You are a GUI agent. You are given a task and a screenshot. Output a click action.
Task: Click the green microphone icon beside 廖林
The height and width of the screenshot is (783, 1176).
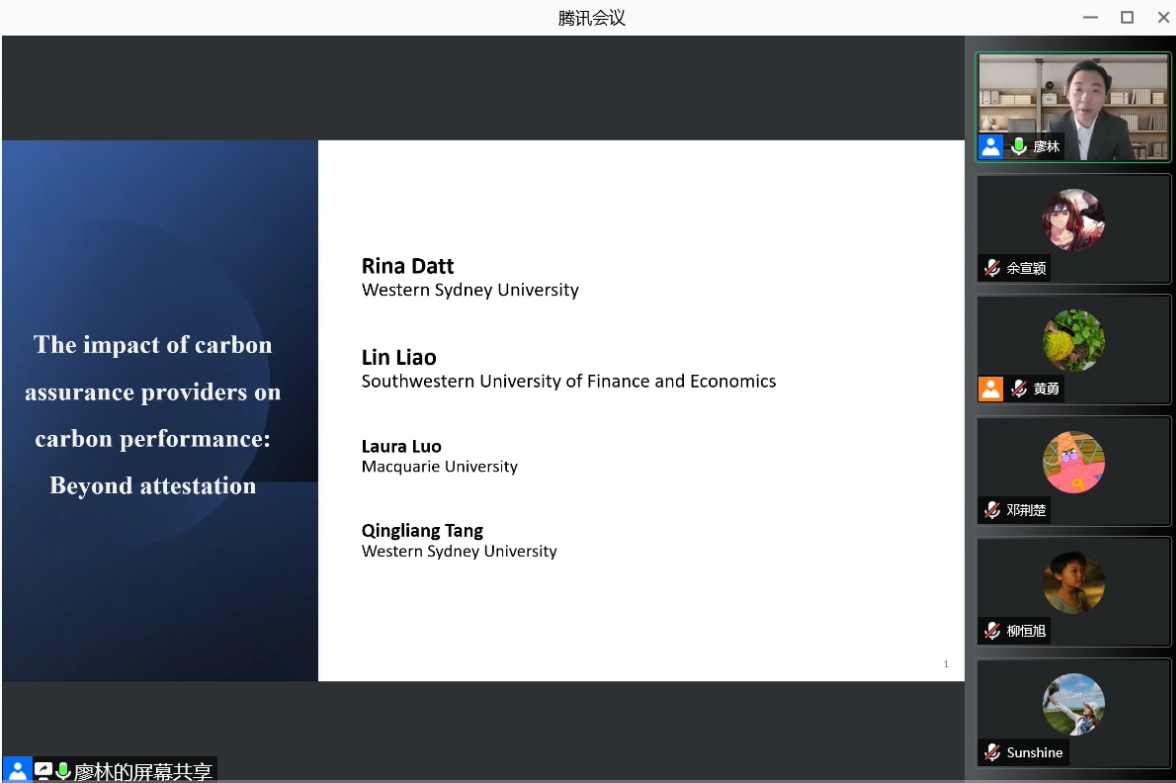(x=1018, y=147)
